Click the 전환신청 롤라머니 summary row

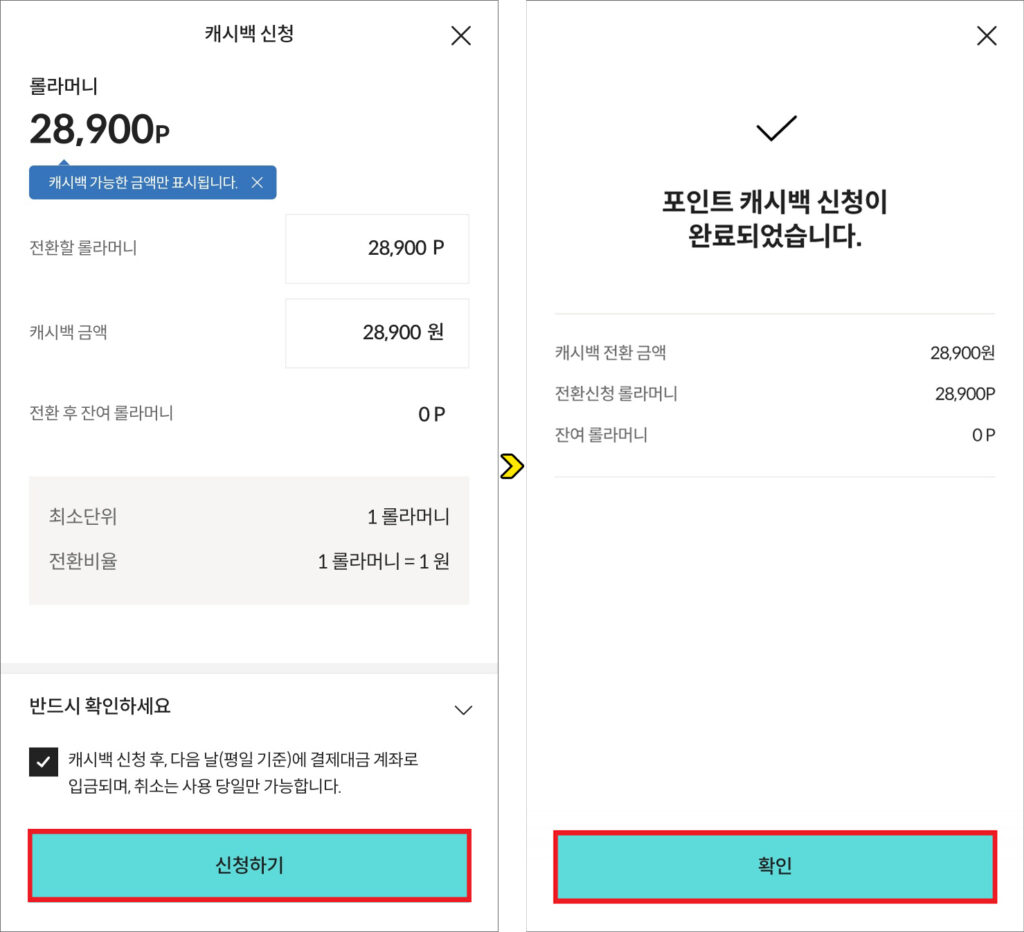775,394
